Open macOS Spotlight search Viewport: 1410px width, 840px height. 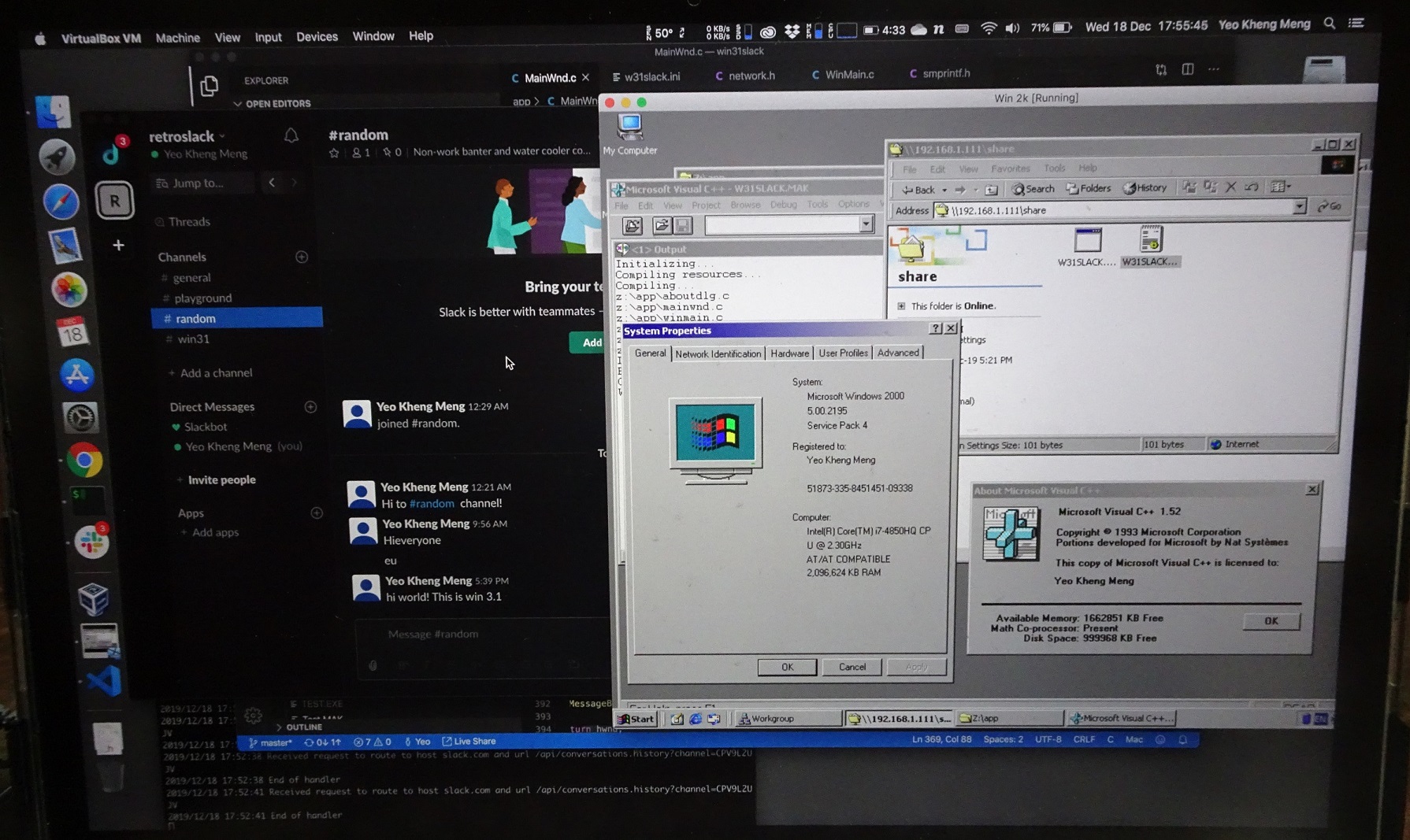[1330, 24]
